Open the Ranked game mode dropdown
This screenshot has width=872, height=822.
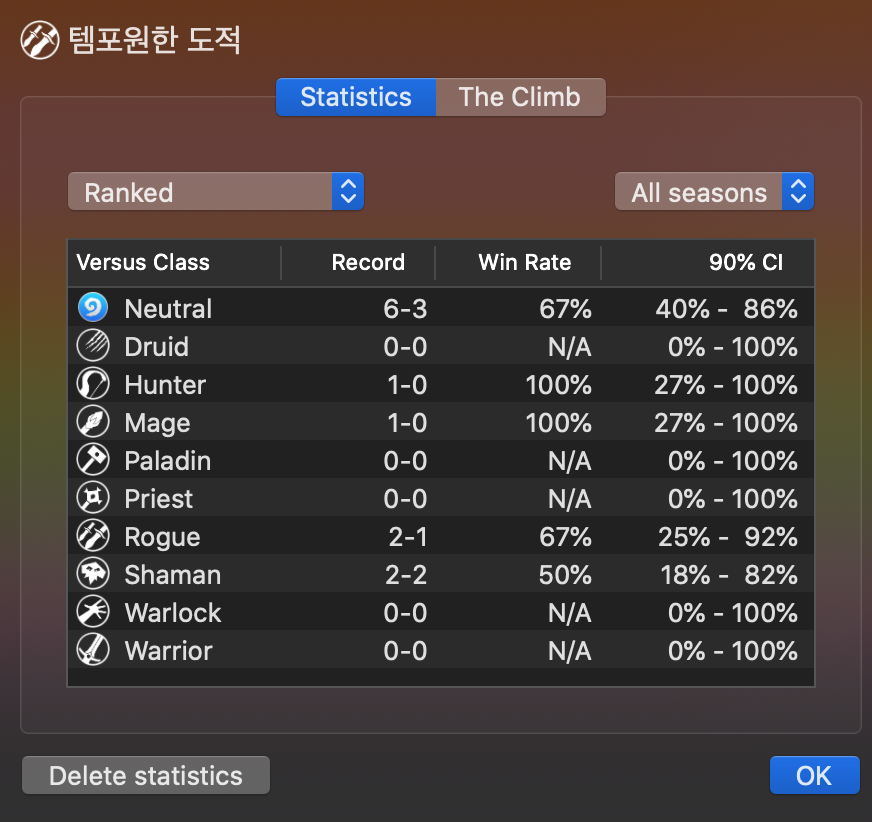coord(216,191)
